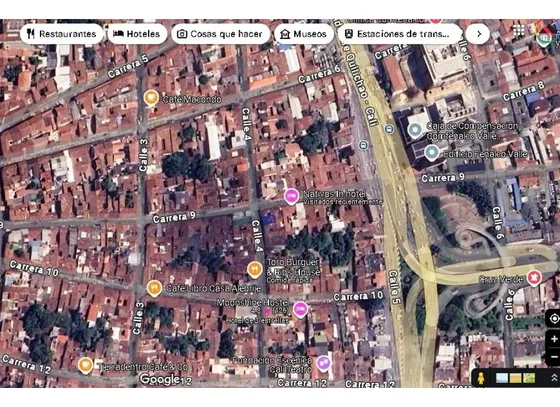The width and height of the screenshot is (560, 407).
Task: Open Google apps grid
Action: click(x=519, y=31)
